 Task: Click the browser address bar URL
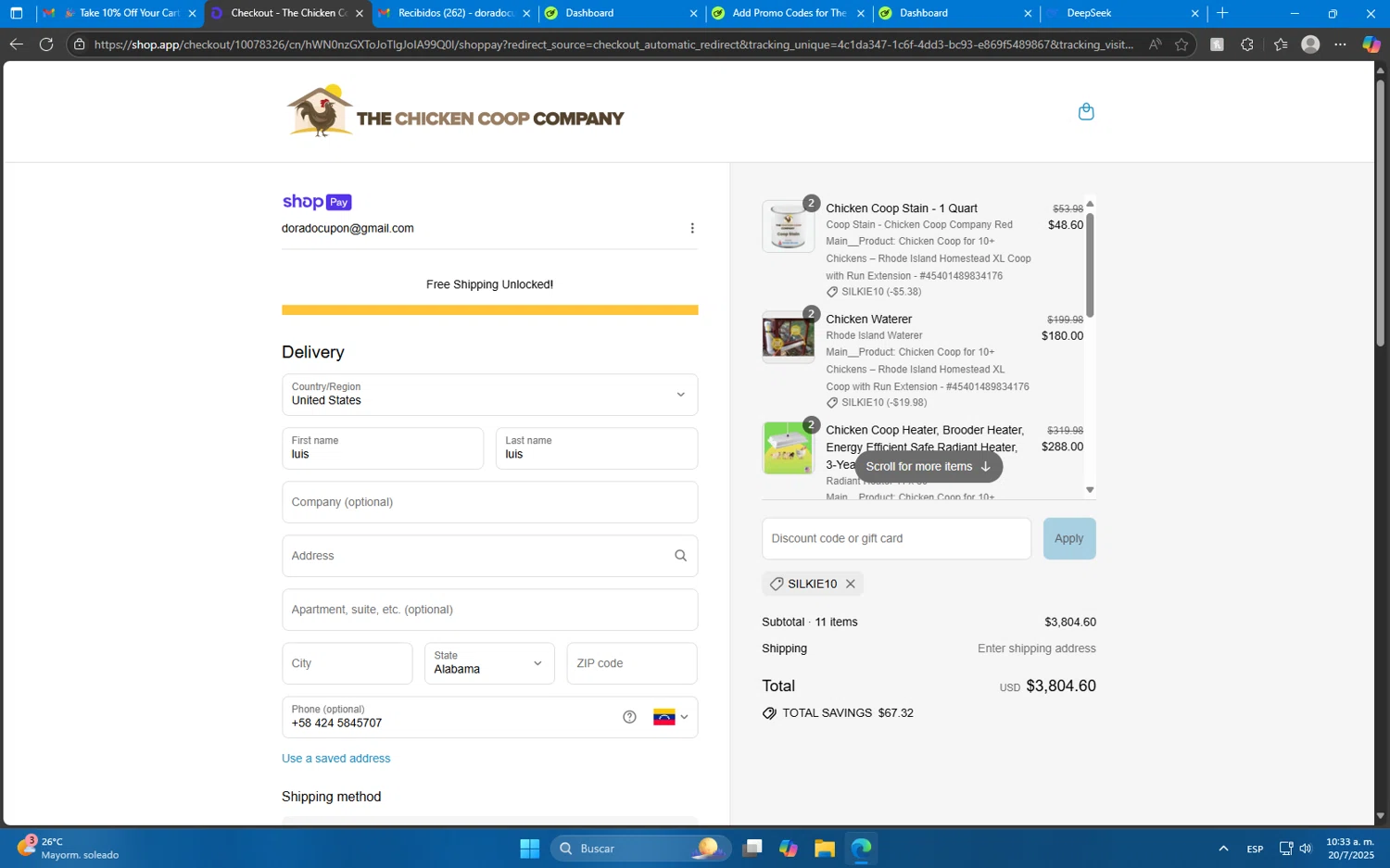click(612, 44)
